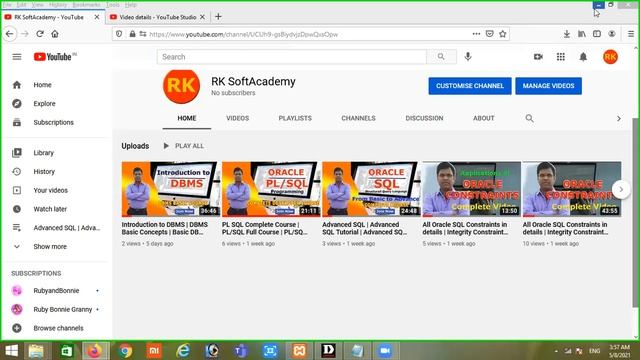The height and width of the screenshot is (360, 640).
Task: Open the Oracle PL/SQL video thumbnail
Action: coord(271,189)
